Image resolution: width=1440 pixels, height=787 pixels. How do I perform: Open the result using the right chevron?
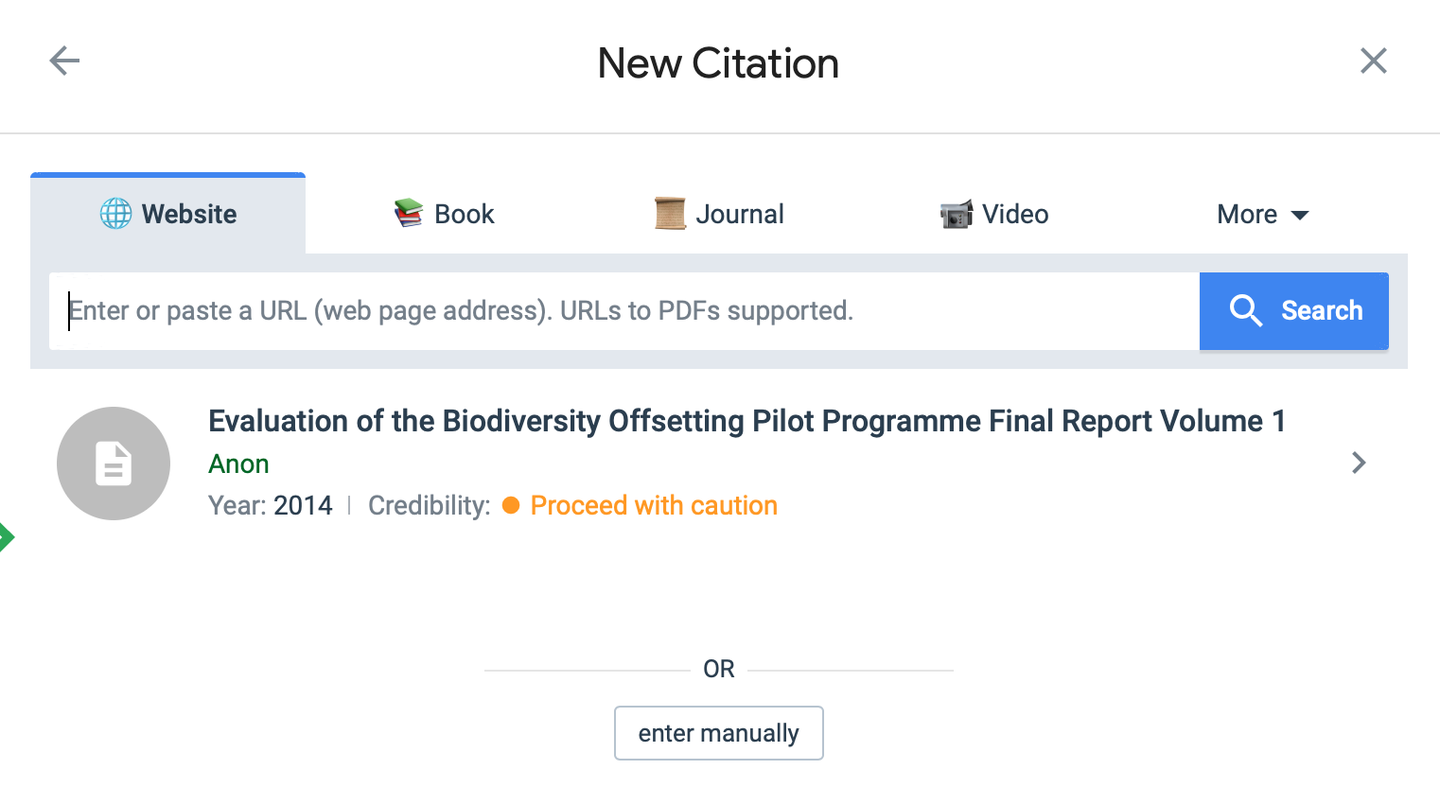(x=1358, y=463)
